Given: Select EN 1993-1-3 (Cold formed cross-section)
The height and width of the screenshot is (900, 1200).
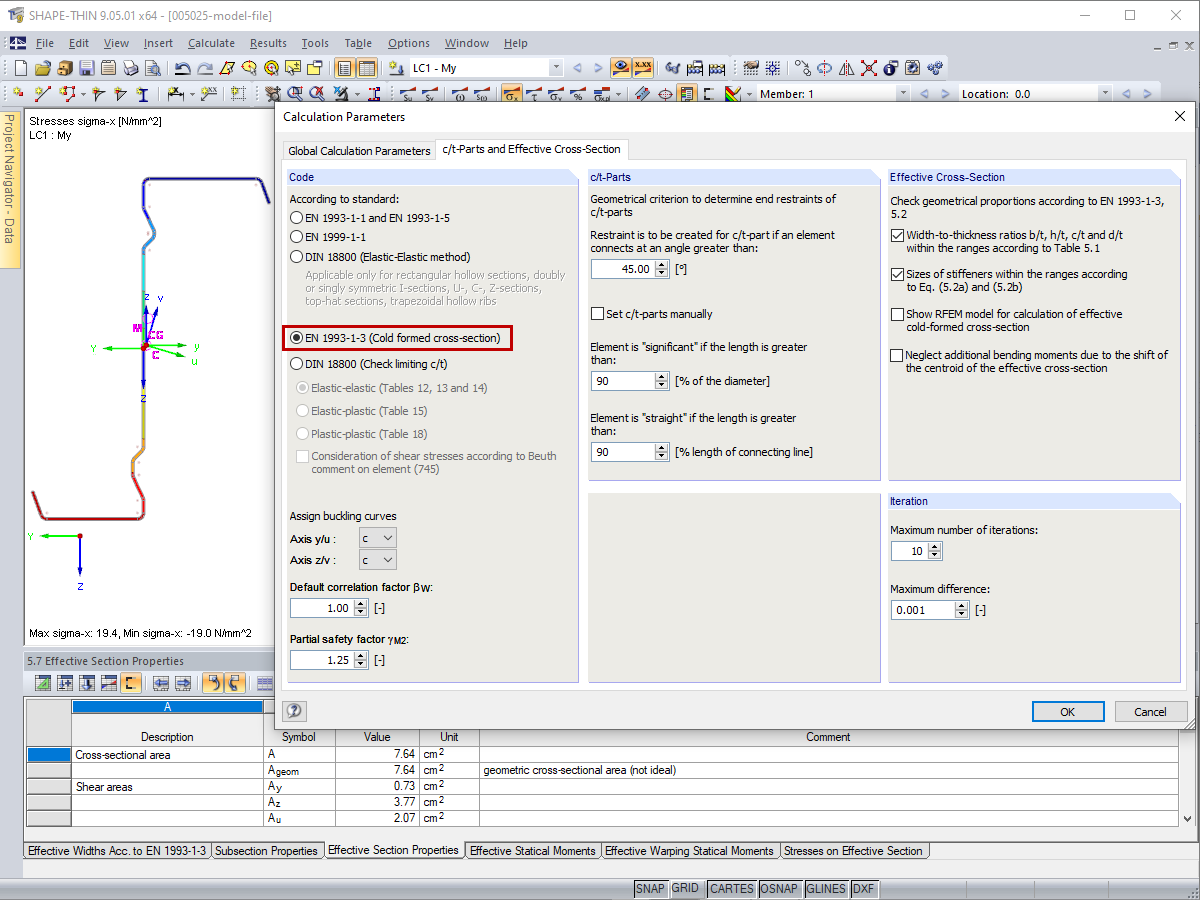Looking at the screenshot, I should pyautogui.click(x=296, y=338).
